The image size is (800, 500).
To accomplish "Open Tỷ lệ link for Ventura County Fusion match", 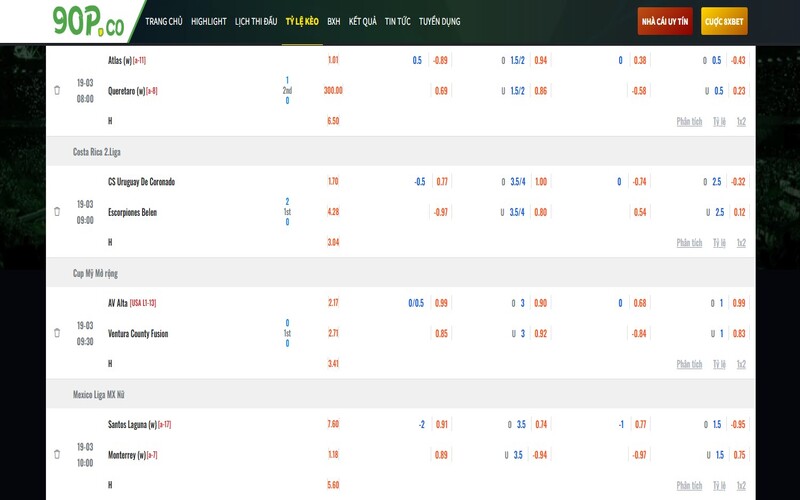I will [x=719, y=364].
